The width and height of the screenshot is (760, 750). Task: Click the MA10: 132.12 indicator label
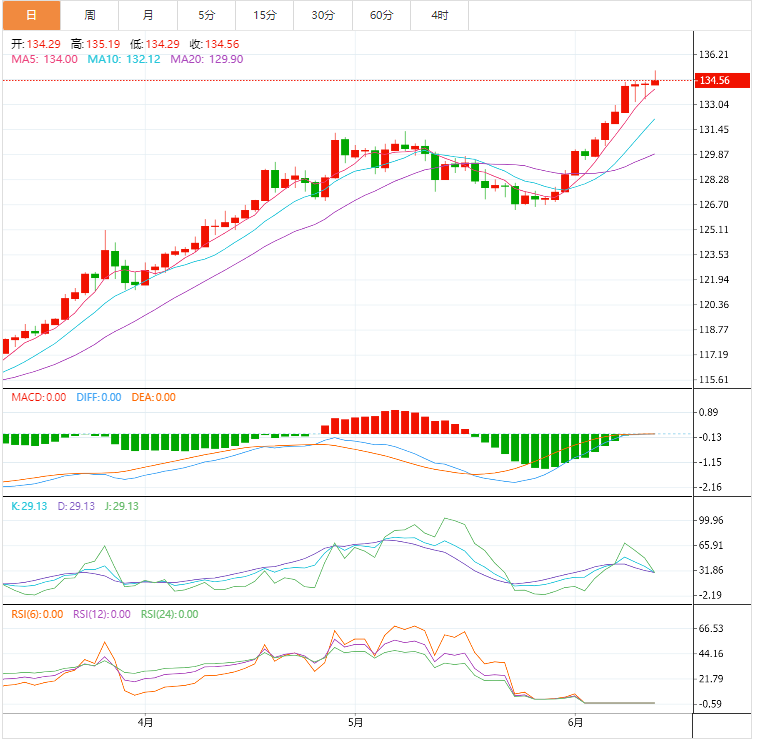point(124,59)
